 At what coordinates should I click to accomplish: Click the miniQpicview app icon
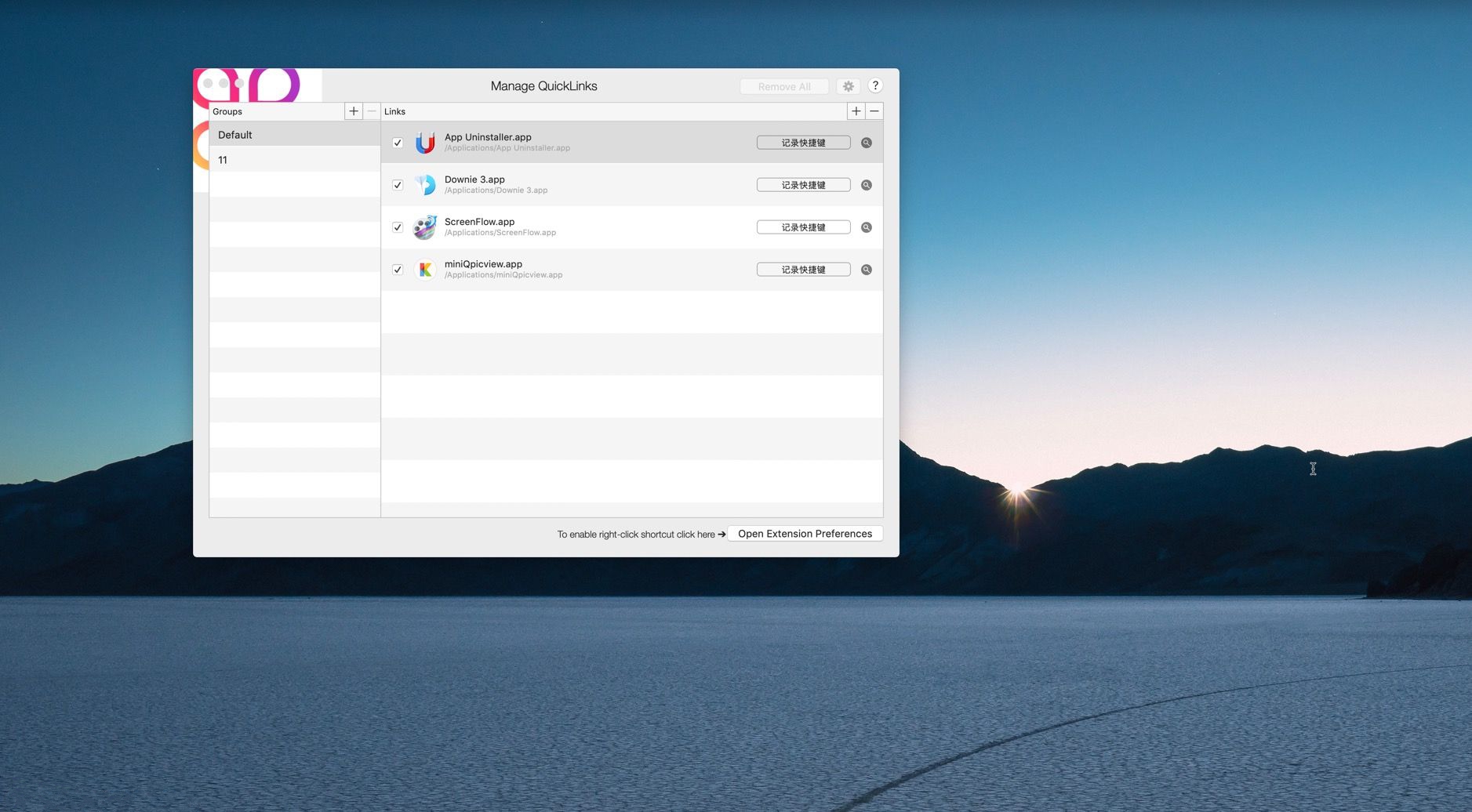425,270
